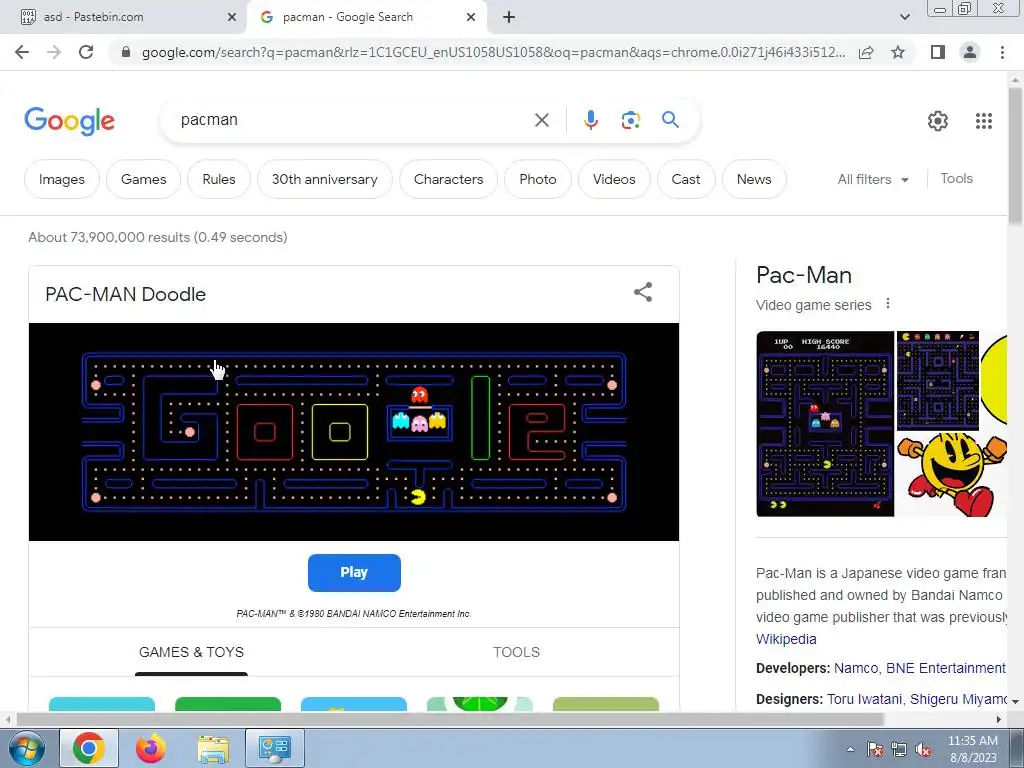The height and width of the screenshot is (768, 1024).
Task: Open the Wikipedia link
Action: tap(786, 639)
